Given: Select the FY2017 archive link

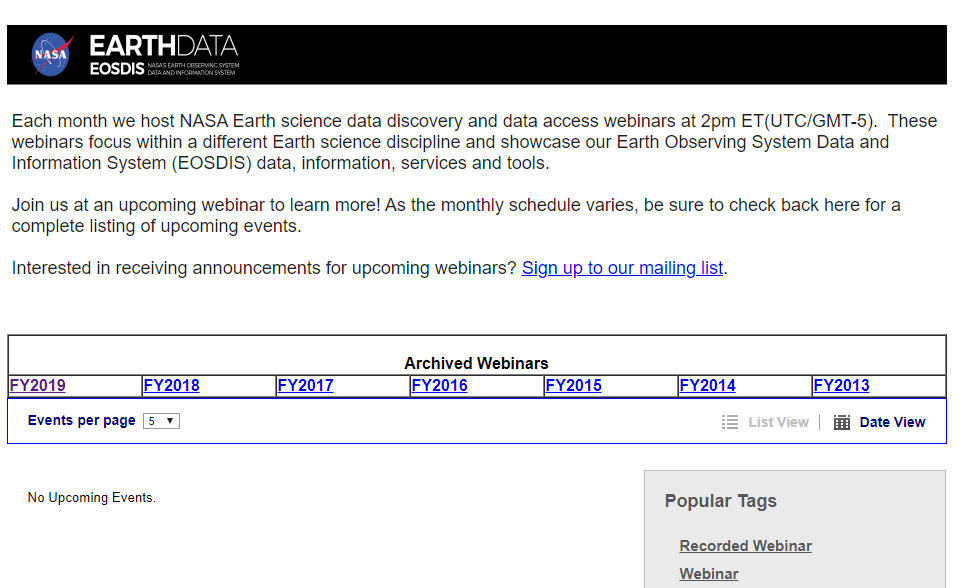Looking at the screenshot, I should pos(306,386).
